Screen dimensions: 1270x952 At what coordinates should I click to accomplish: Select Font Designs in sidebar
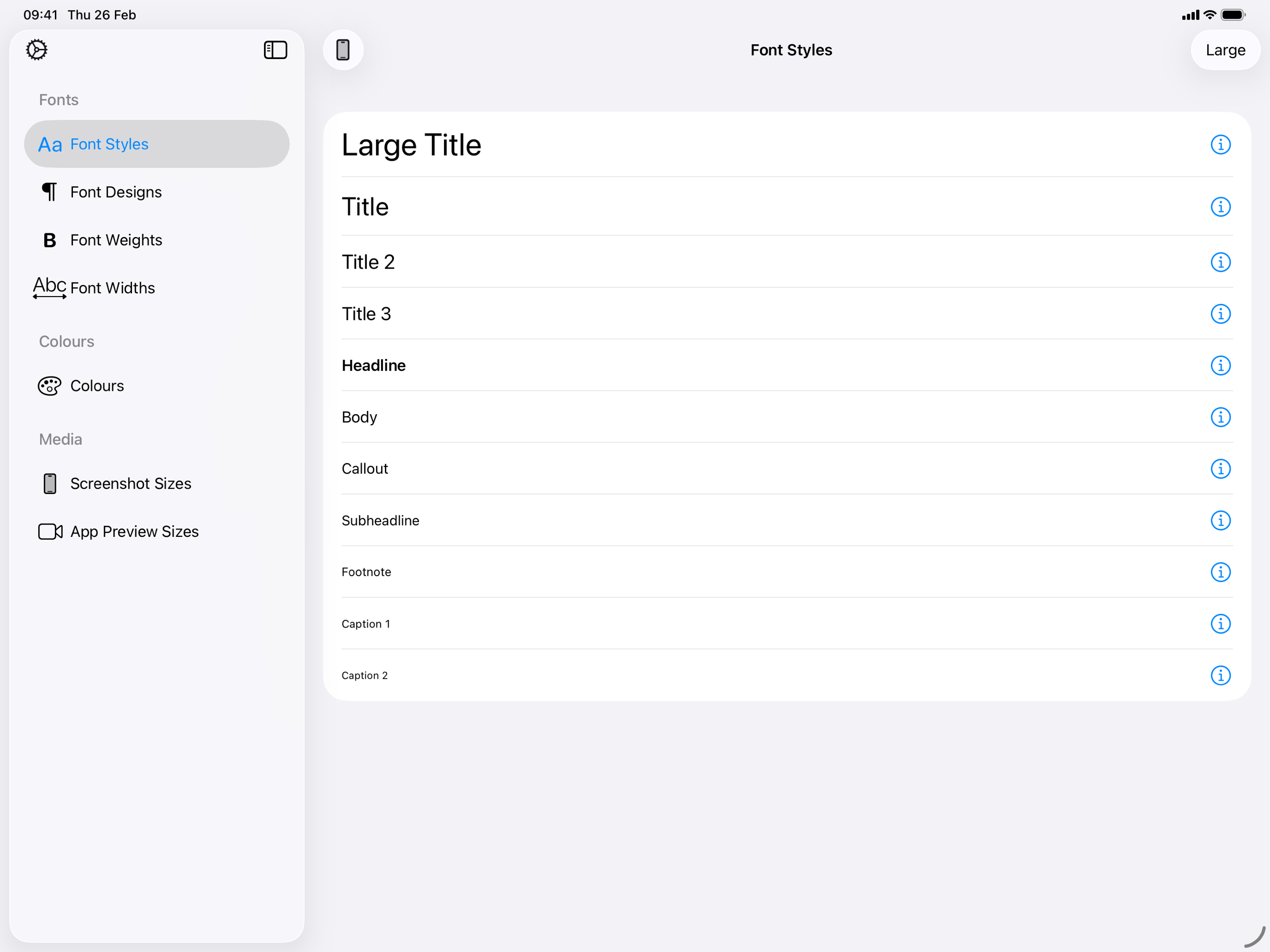[x=116, y=192]
